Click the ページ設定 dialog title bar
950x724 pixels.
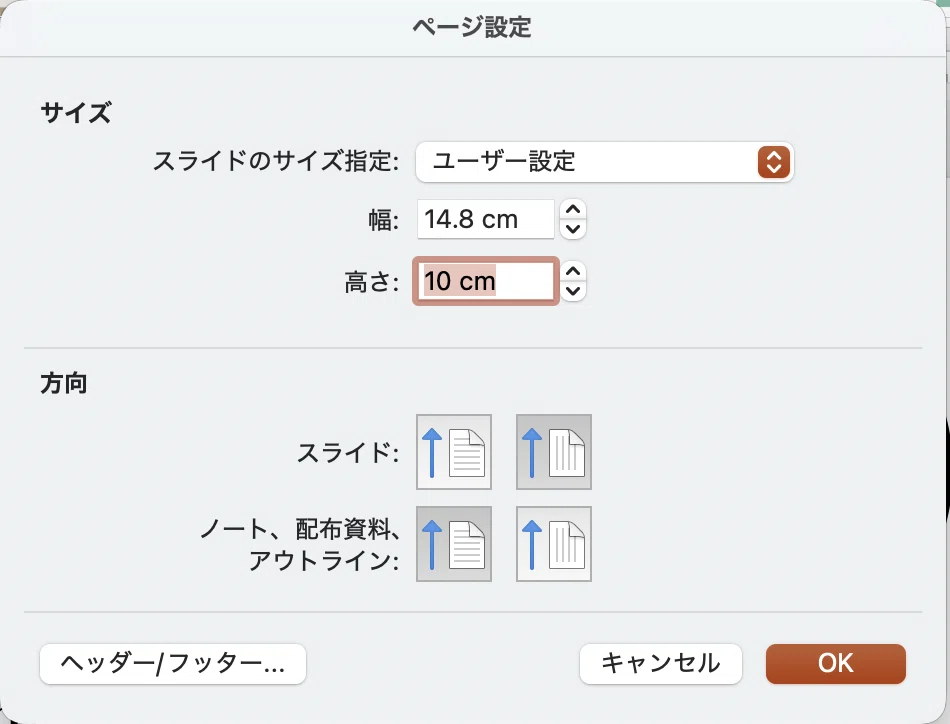click(x=472, y=27)
